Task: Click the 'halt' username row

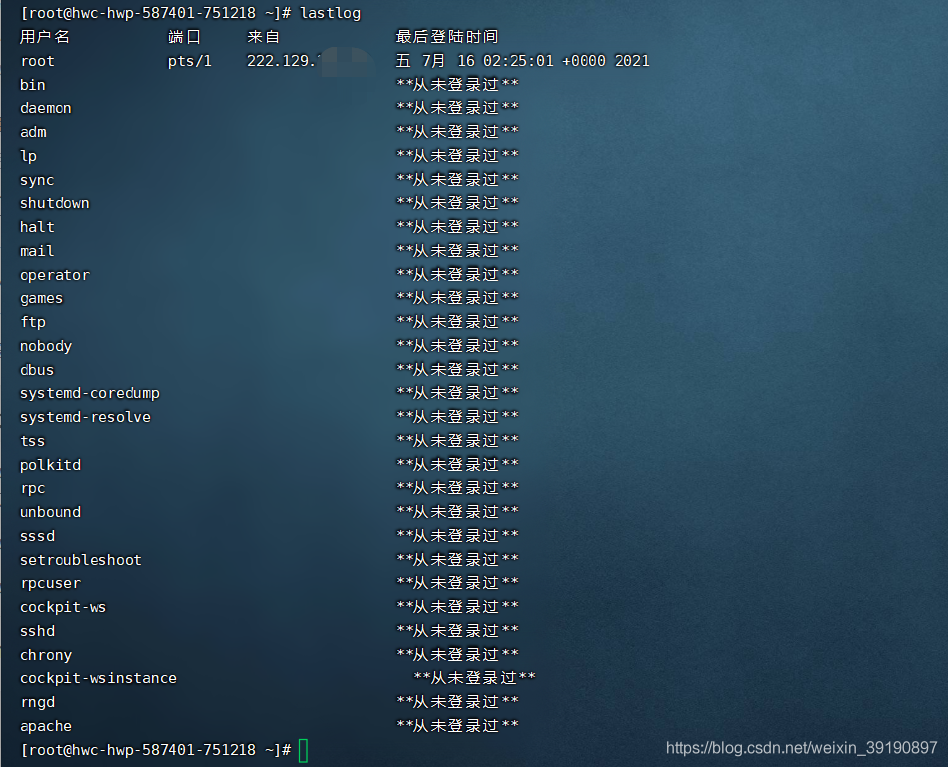Action: point(37,227)
